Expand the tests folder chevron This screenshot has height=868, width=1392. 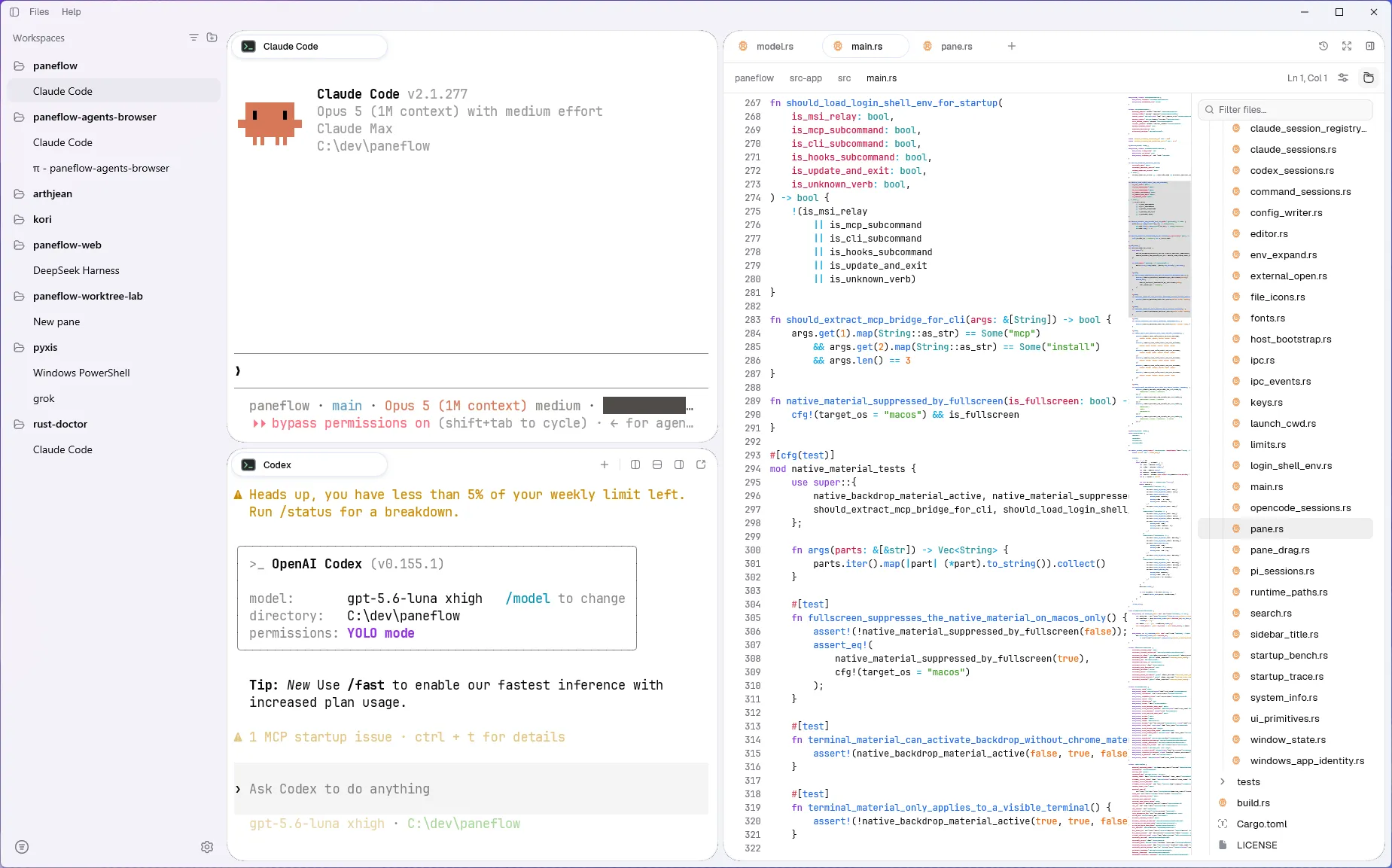pos(1223,781)
